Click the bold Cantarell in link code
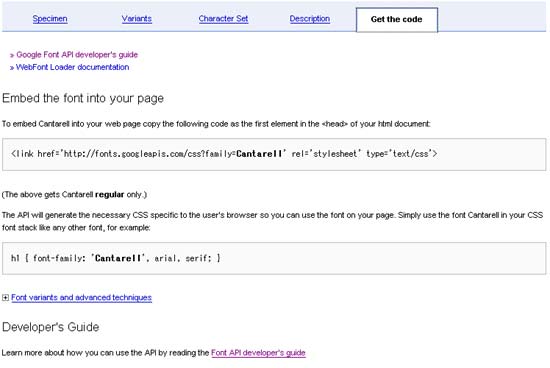 (259, 154)
